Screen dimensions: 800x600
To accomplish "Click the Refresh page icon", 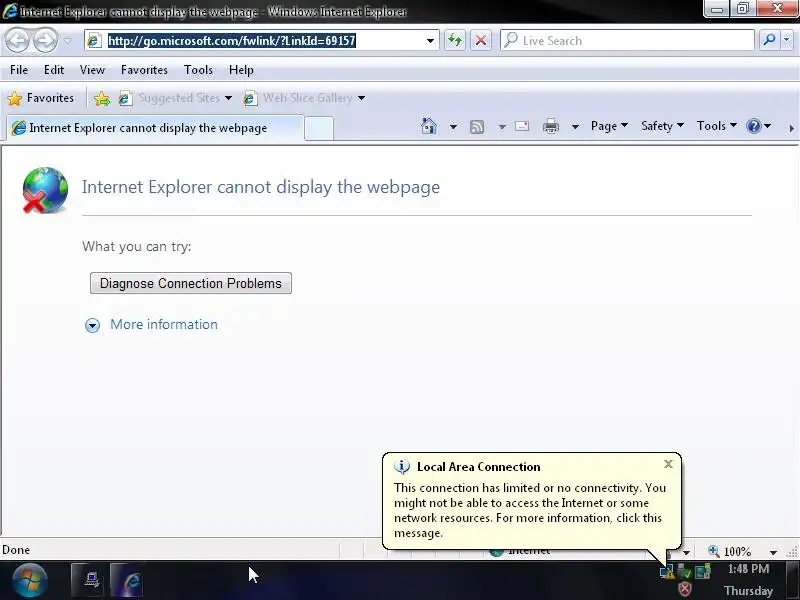I will (455, 40).
